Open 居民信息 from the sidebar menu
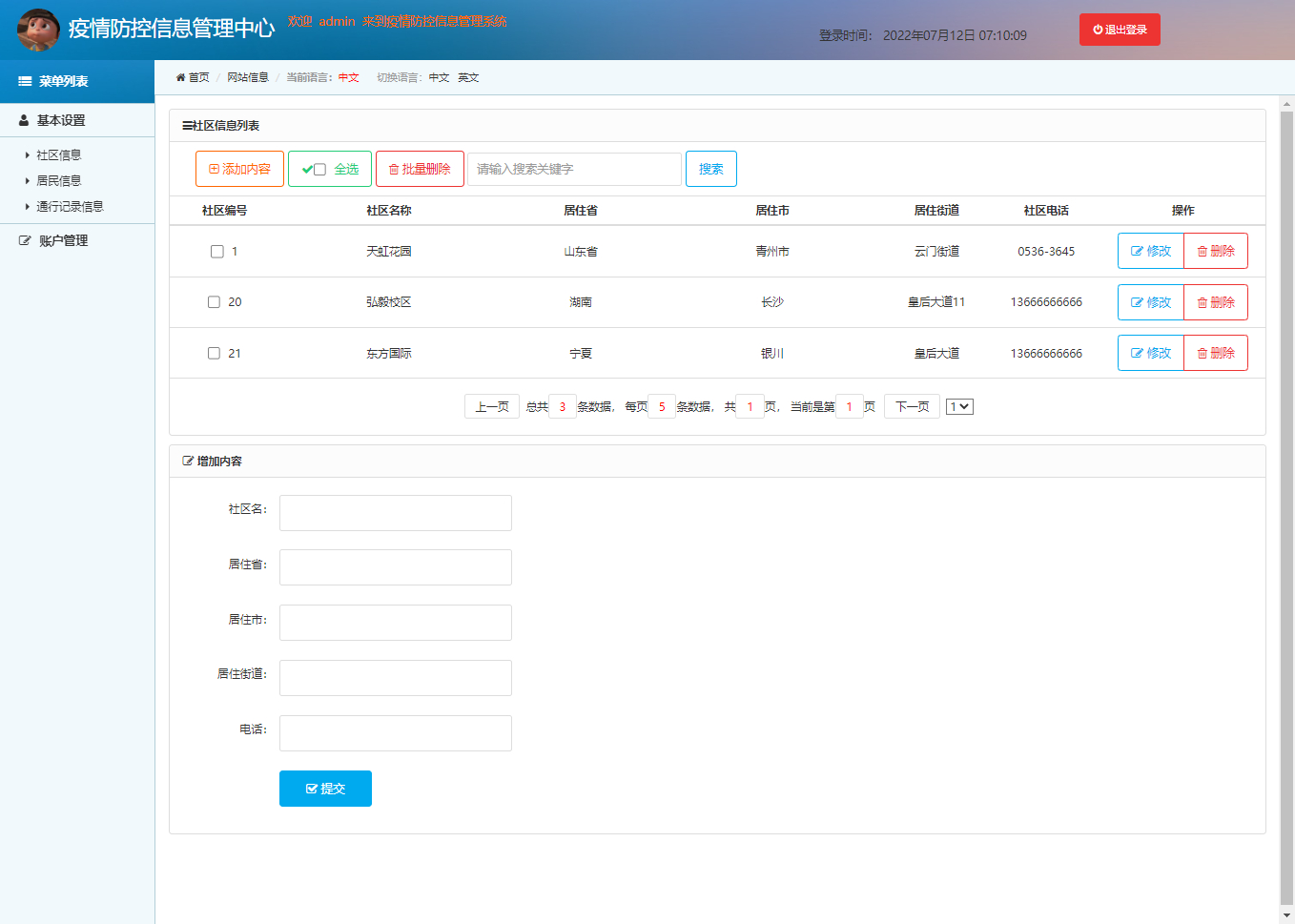This screenshot has width=1295, height=924. tap(54, 179)
